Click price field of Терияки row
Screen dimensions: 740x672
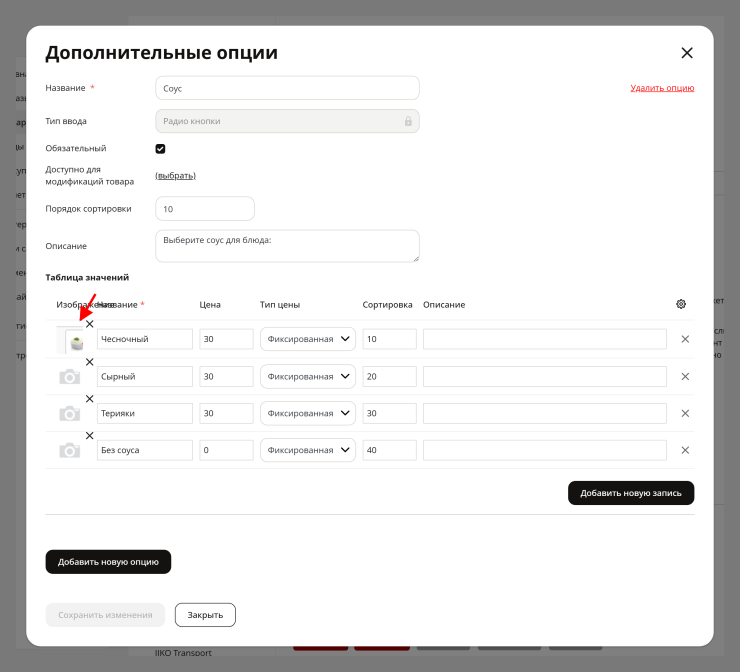click(x=227, y=413)
